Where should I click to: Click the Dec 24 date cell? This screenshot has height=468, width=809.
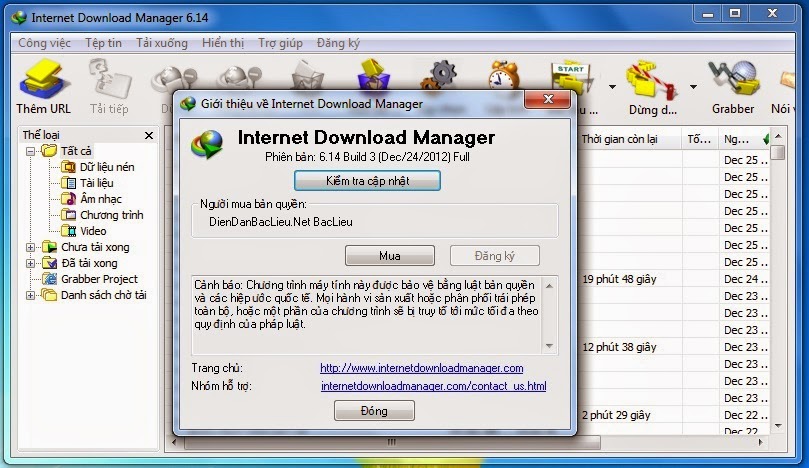746,279
